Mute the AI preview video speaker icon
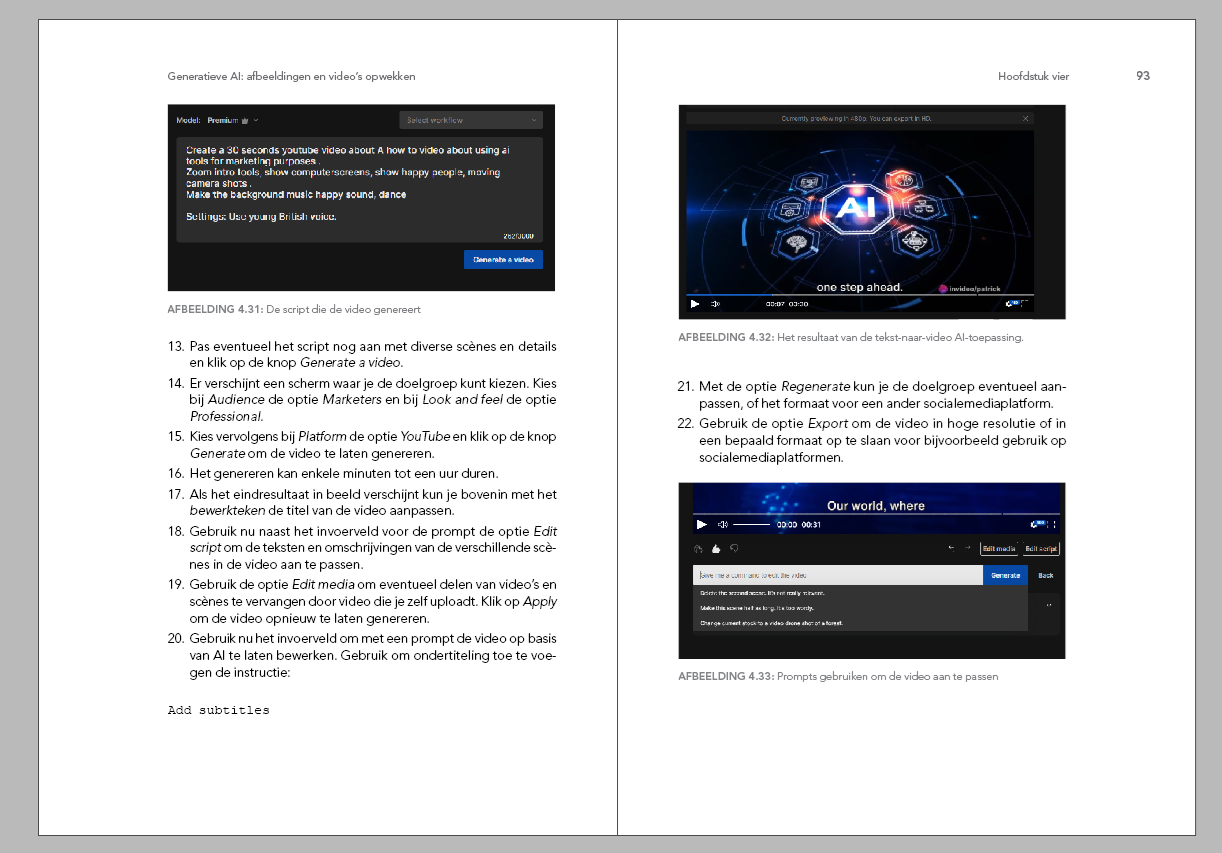 point(715,303)
